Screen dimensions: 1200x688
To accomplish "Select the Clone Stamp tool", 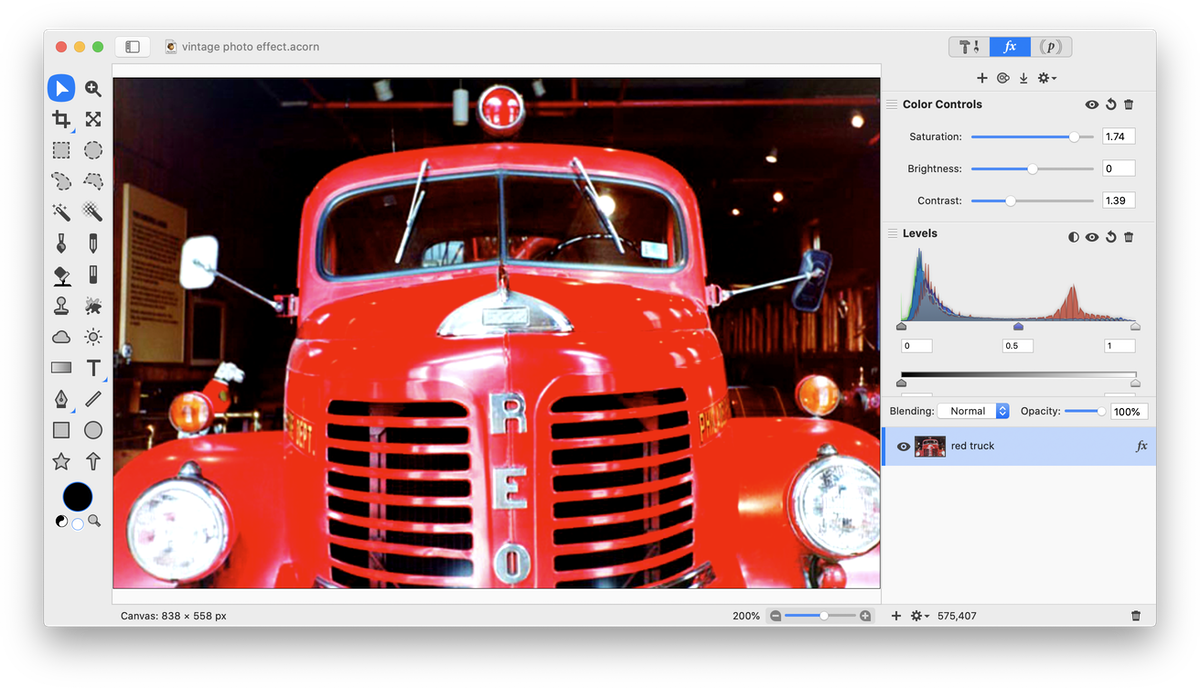I will 61,305.
